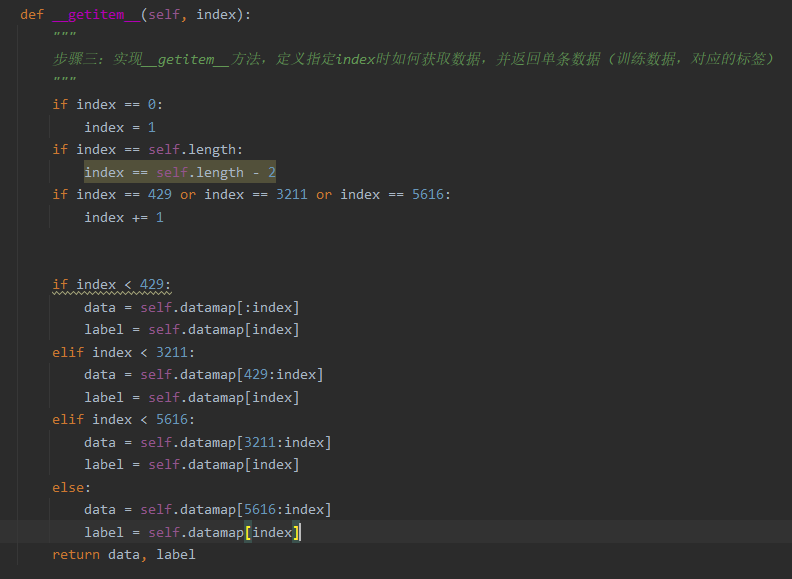The image size is (792, 579).
Task: Click the 'else:' line
Action: [x=71, y=487]
